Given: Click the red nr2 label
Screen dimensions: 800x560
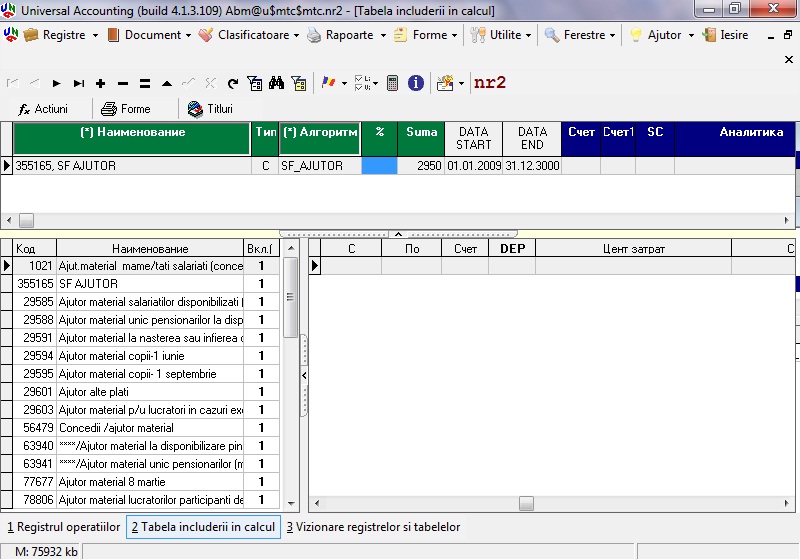Looking at the screenshot, I should pyautogui.click(x=490, y=82).
